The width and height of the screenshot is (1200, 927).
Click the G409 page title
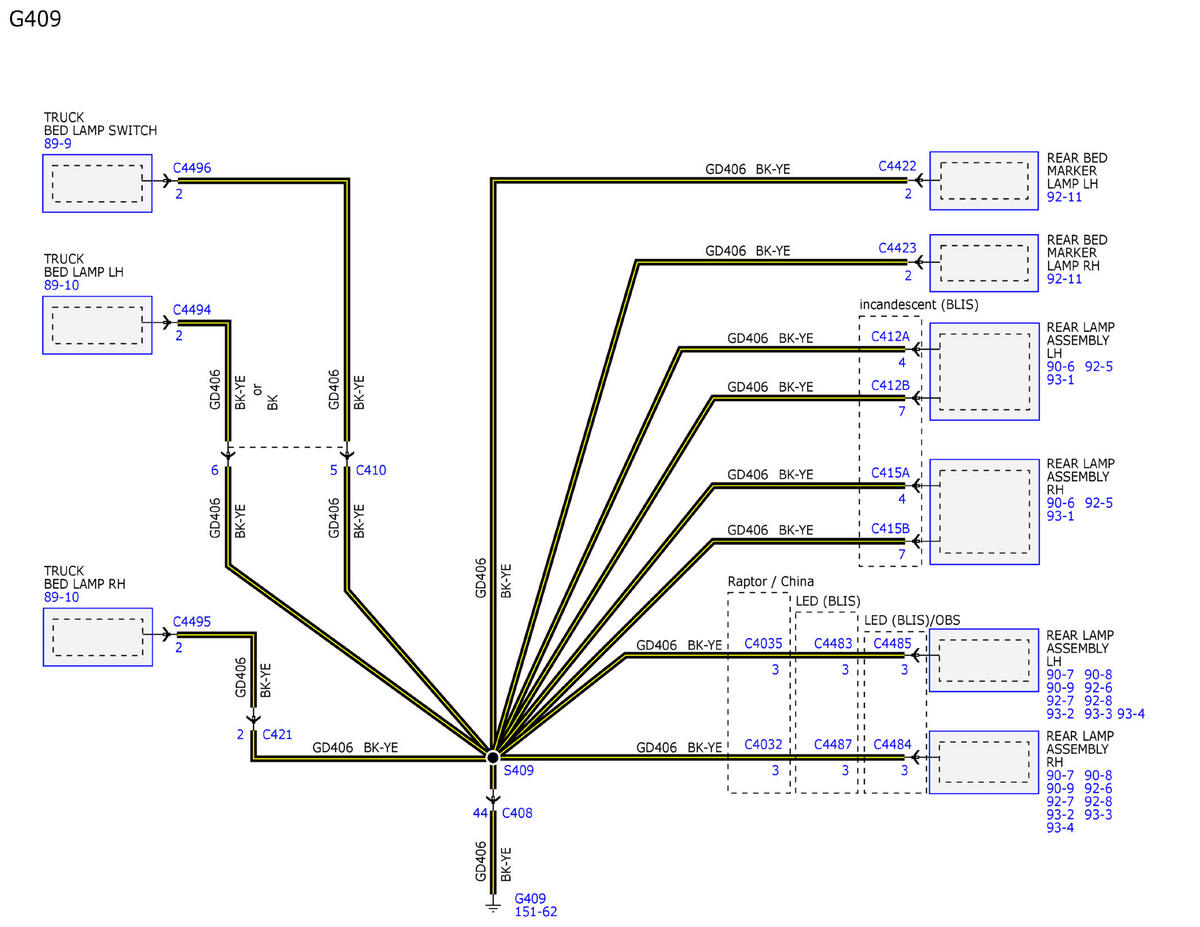[35, 19]
